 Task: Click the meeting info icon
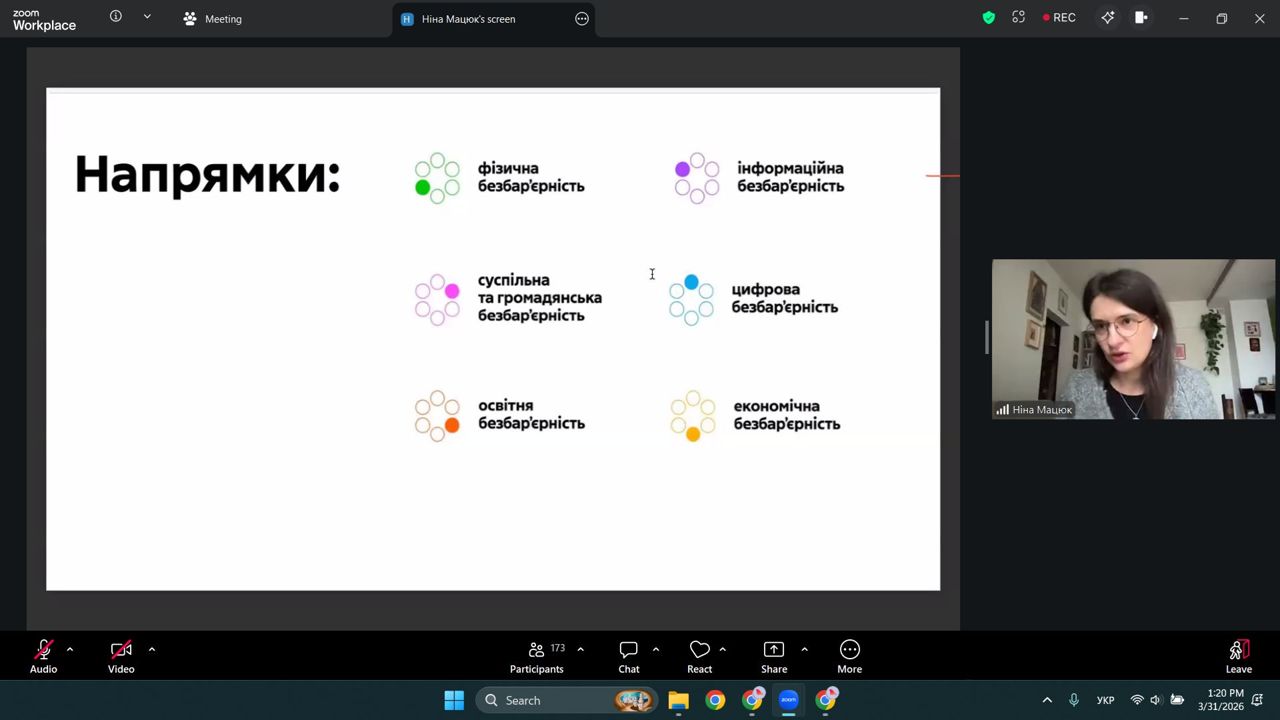[116, 17]
